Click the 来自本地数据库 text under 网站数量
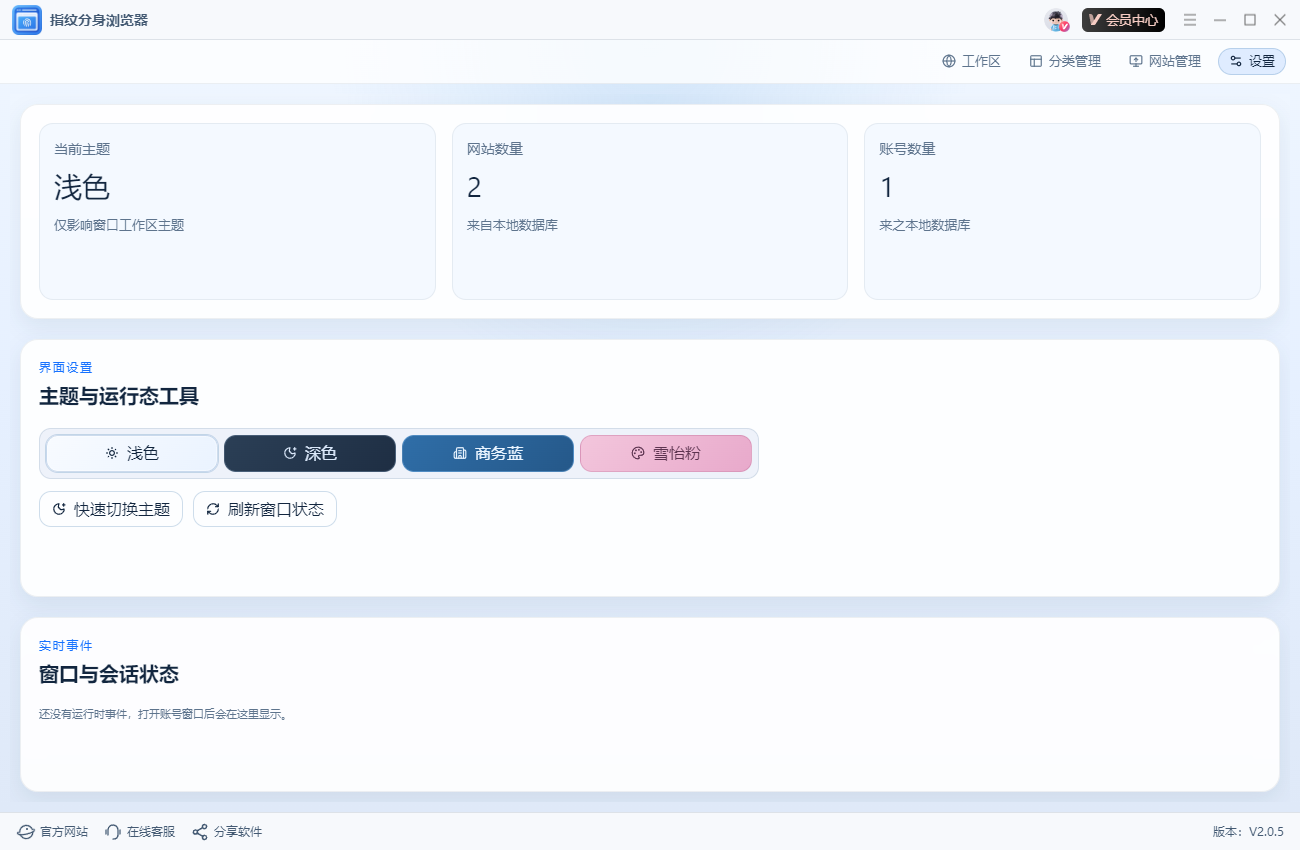Image resolution: width=1300 pixels, height=850 pixels. [x=512, y=225]
